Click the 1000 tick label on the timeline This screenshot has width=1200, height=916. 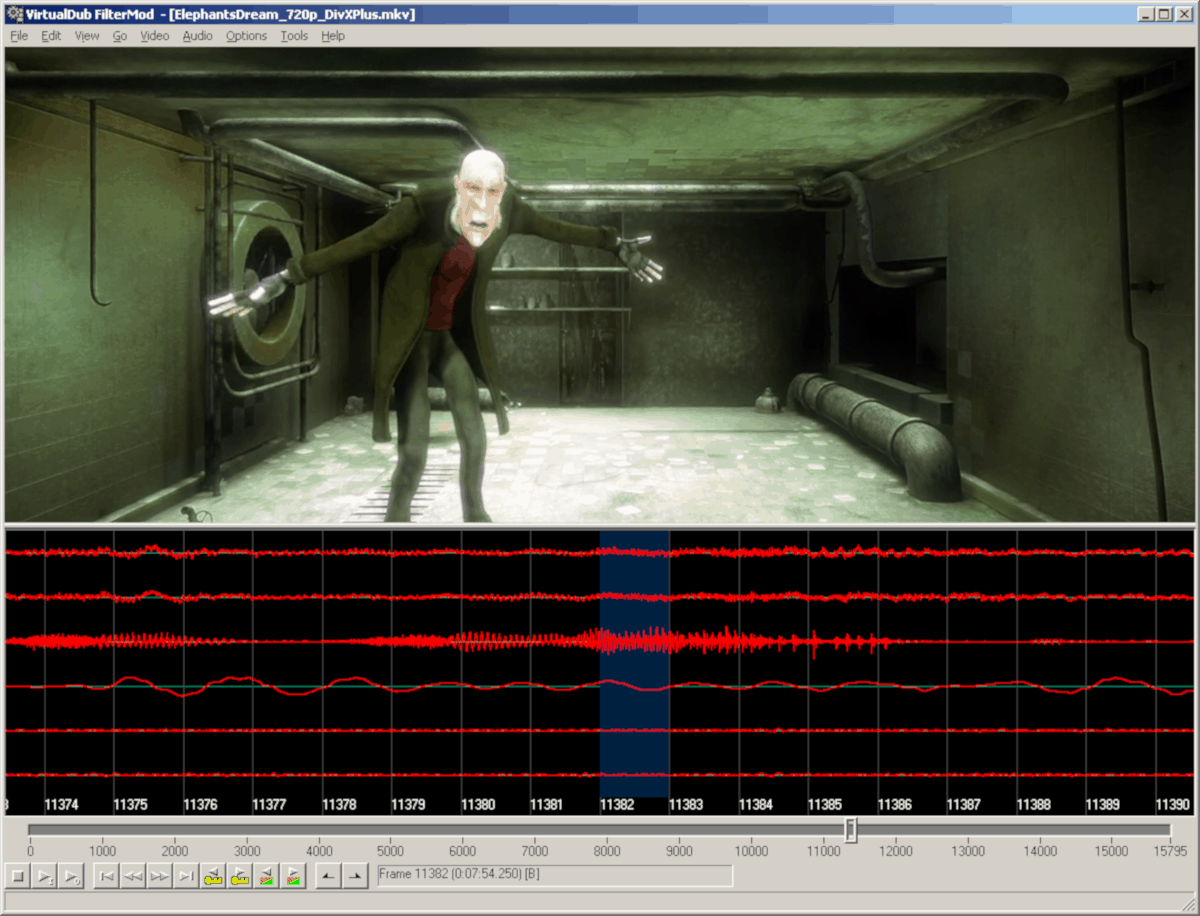102,851
